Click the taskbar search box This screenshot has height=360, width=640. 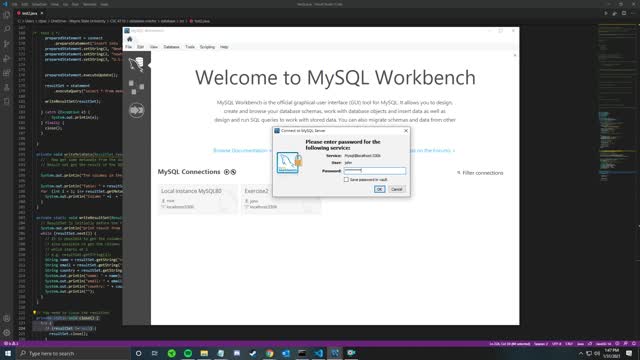coord(73,353)
